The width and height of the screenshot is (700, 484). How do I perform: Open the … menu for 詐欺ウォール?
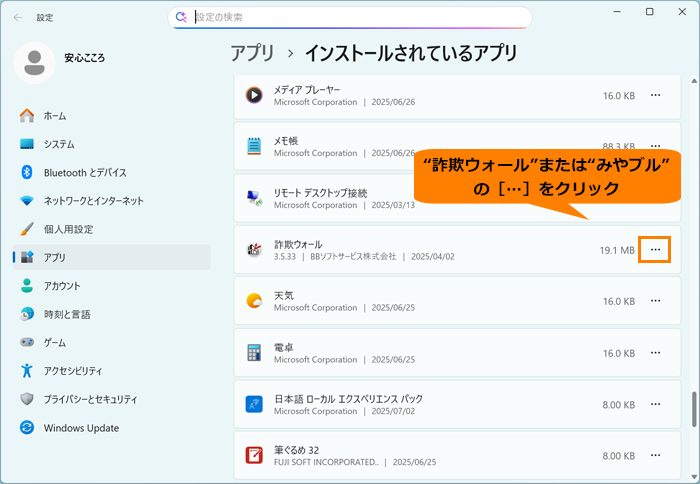[x=655, y=250]
